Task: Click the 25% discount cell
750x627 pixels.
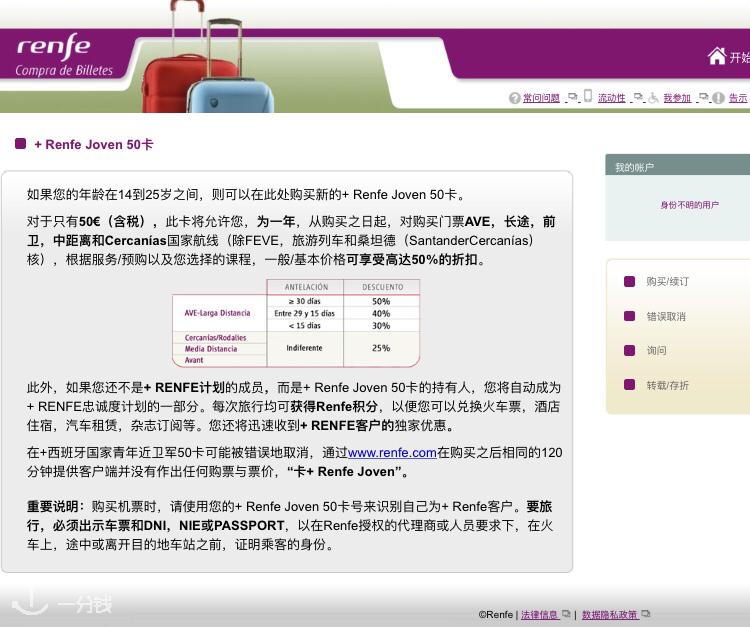Action: [381, 348]
